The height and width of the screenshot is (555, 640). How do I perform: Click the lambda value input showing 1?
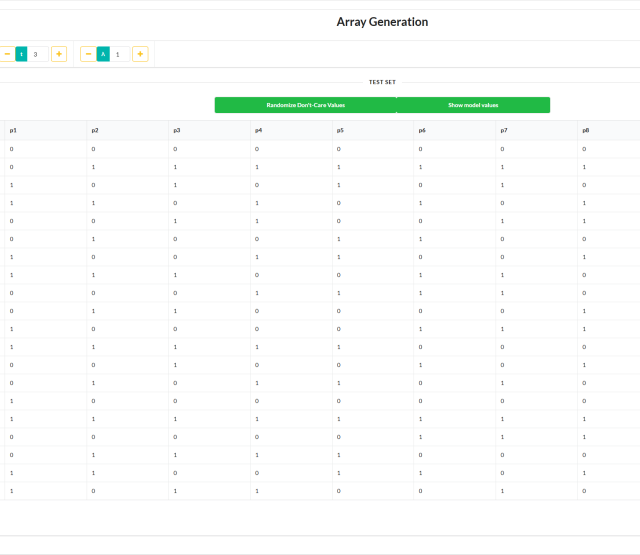[120, 54]
